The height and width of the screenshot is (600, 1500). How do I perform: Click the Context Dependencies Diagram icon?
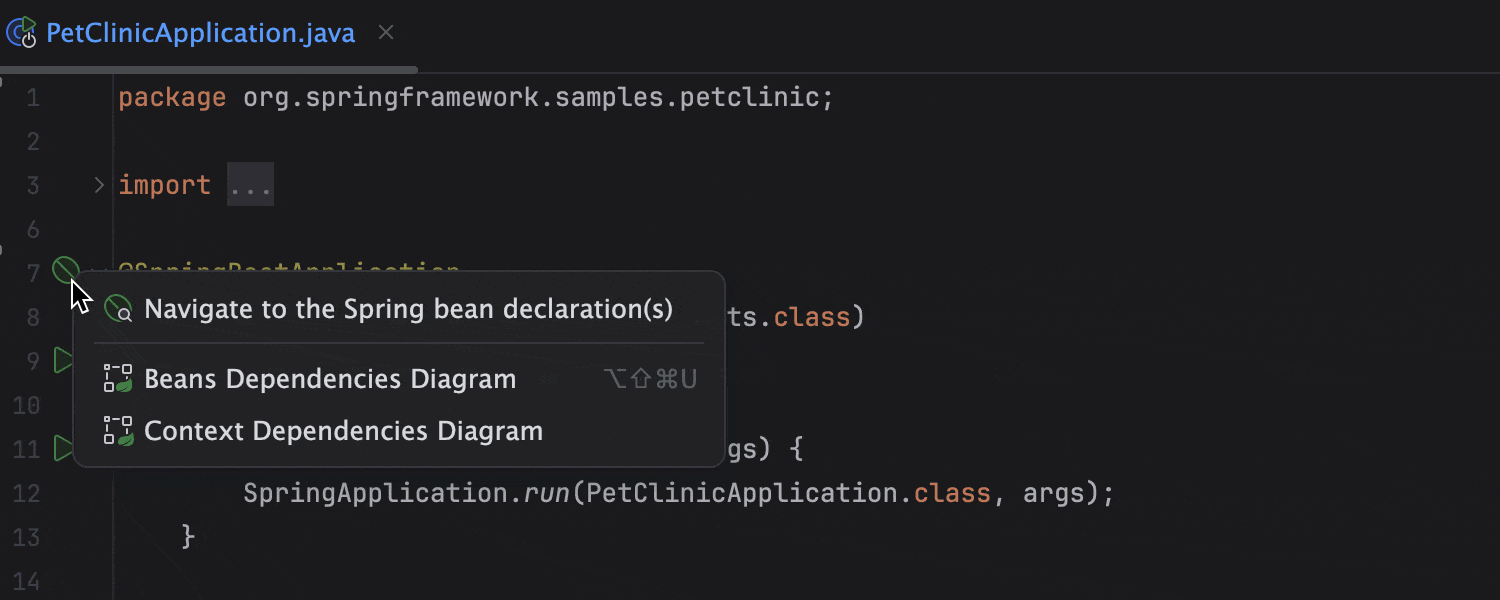click(x=119, y=431)
